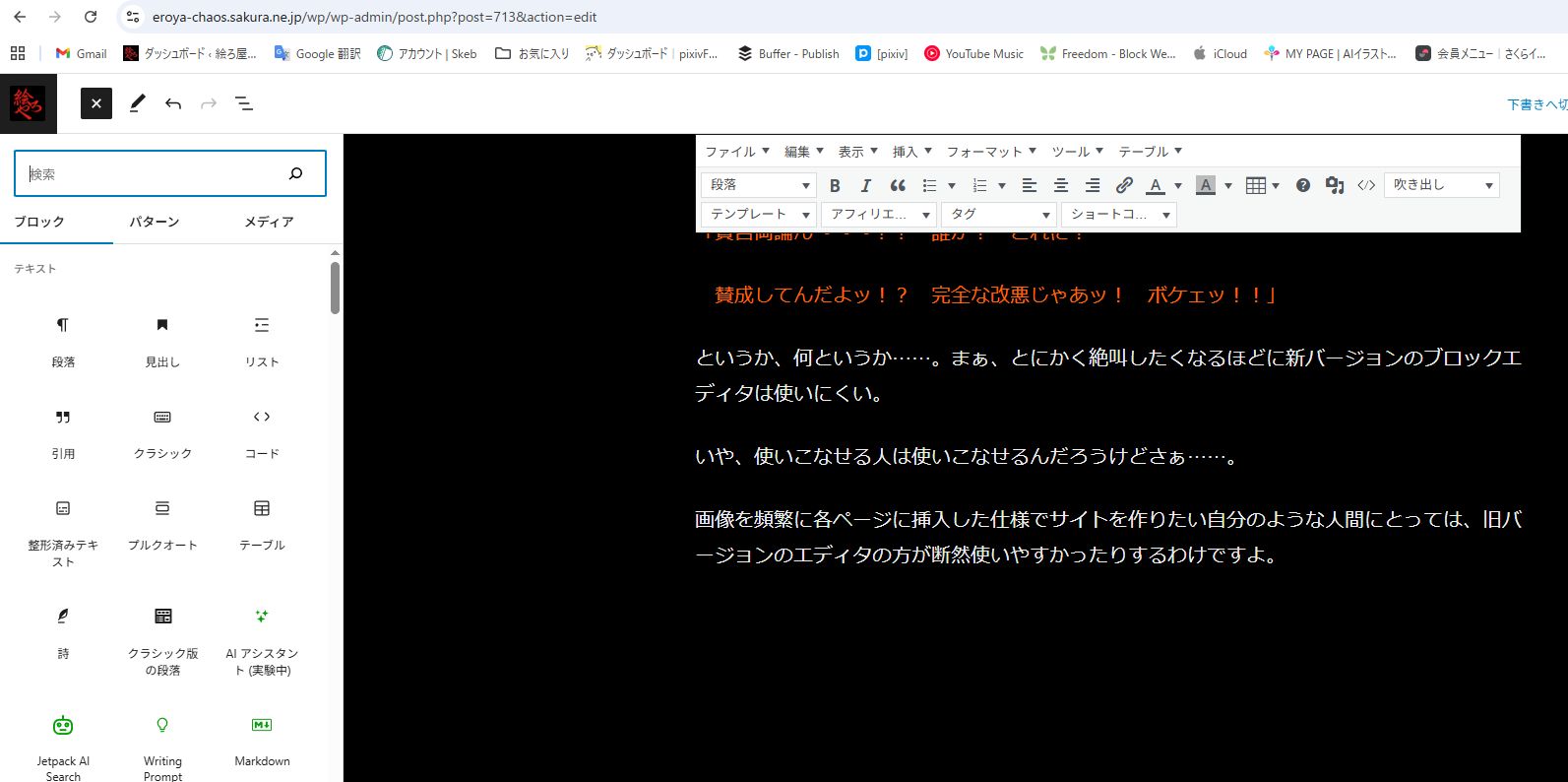Insert a link with the chain icon
This screenshot has height=782, width=1568.
point(1124,185)
